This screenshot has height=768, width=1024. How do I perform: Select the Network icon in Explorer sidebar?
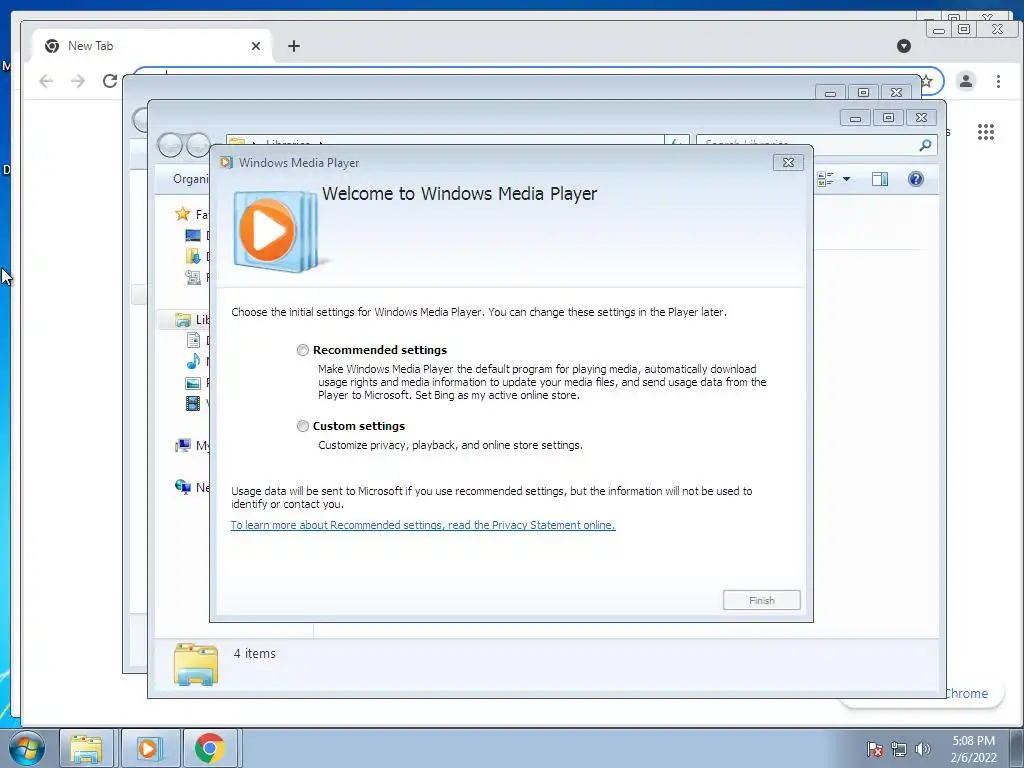[x=182, y=487]
